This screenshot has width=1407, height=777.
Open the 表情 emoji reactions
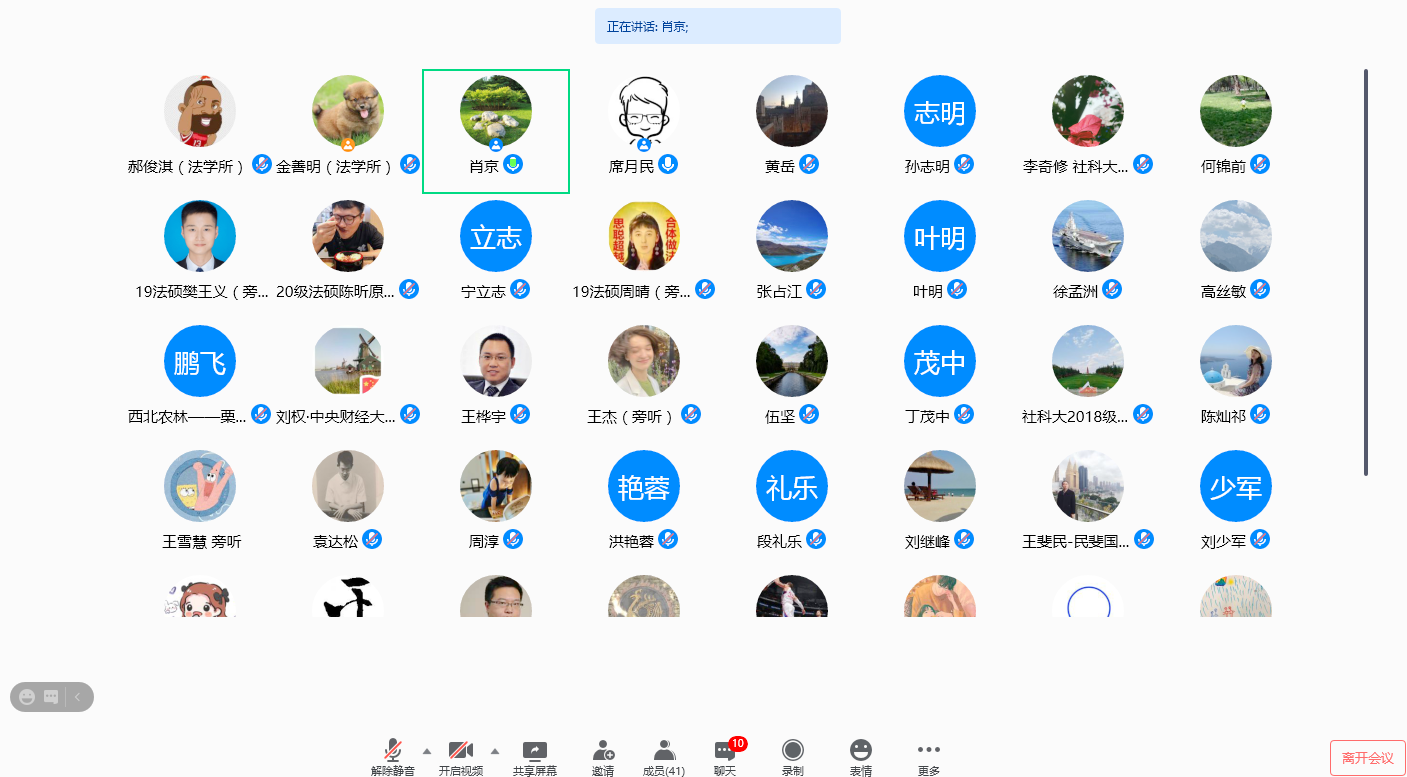tap(860, 757)
